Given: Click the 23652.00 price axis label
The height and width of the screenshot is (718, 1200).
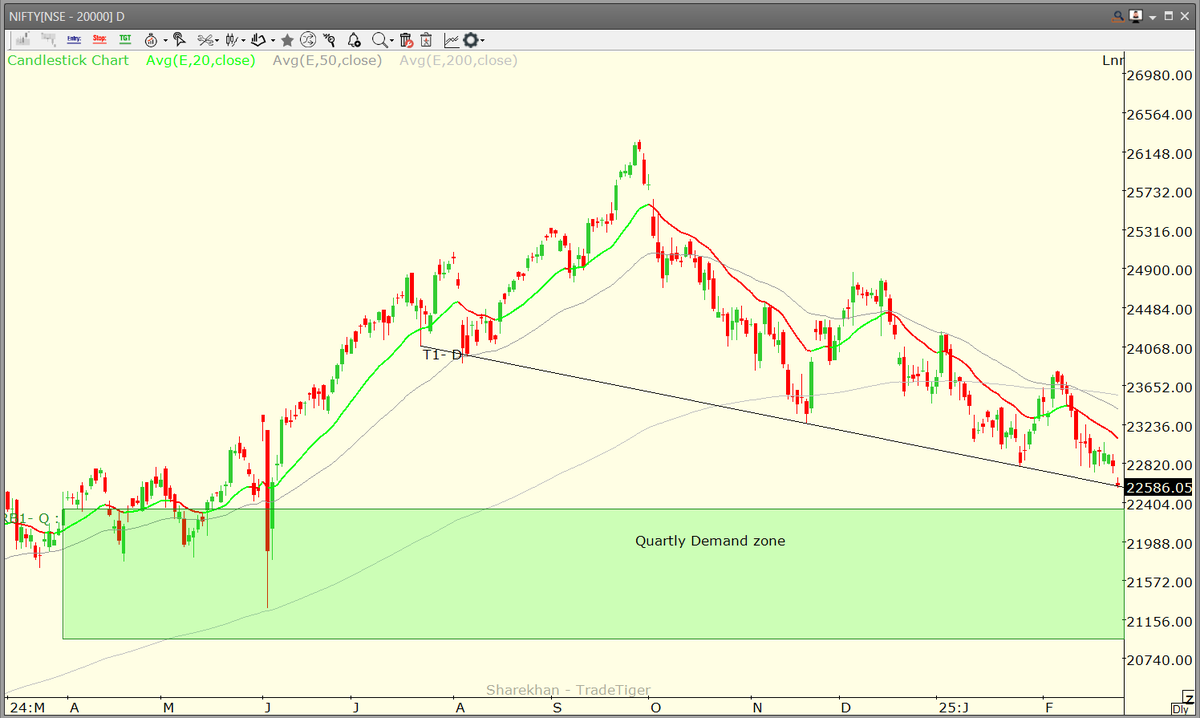Looking at the screenshot, I should point(1161,387).
